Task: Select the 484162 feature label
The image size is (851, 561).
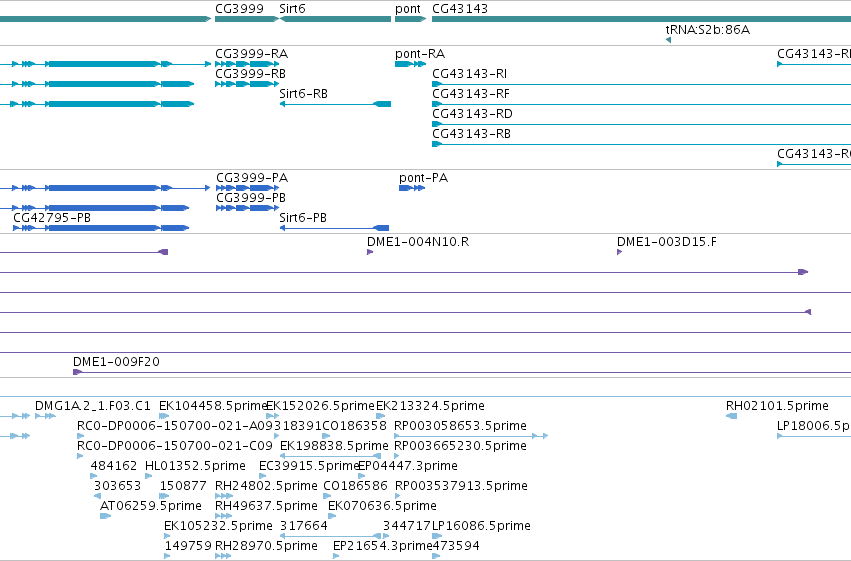Action: (x=114, y=466)
